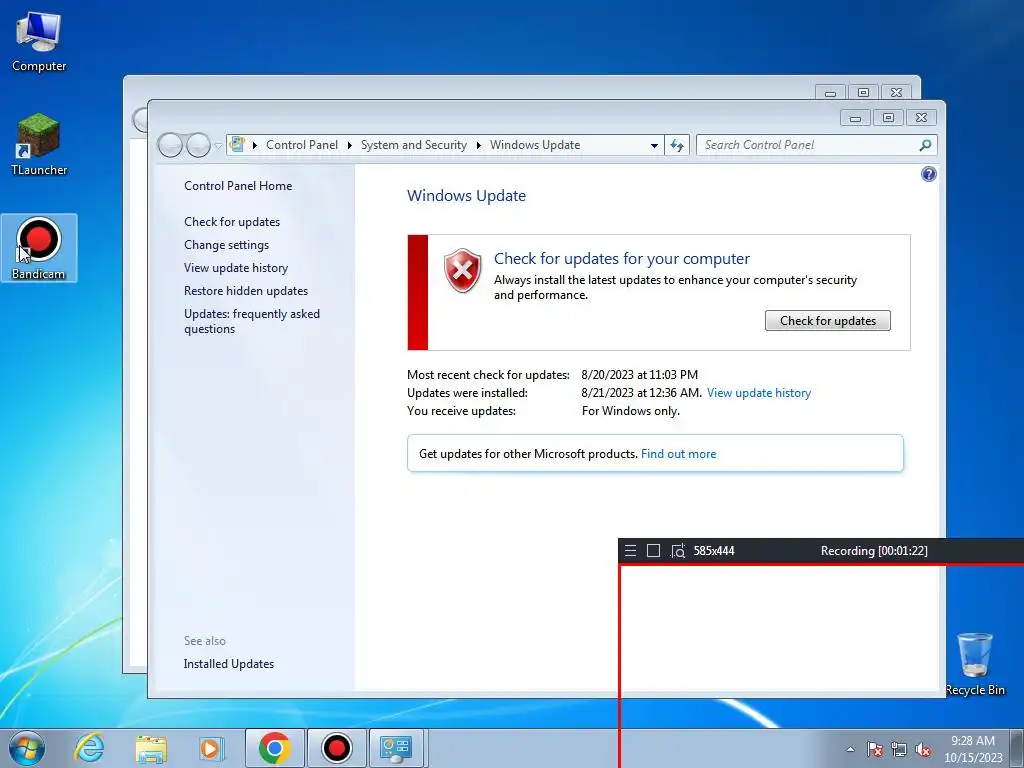The image size is (1024, 768).
Task: Open Control Panel Home link
Action: point(238,185)
